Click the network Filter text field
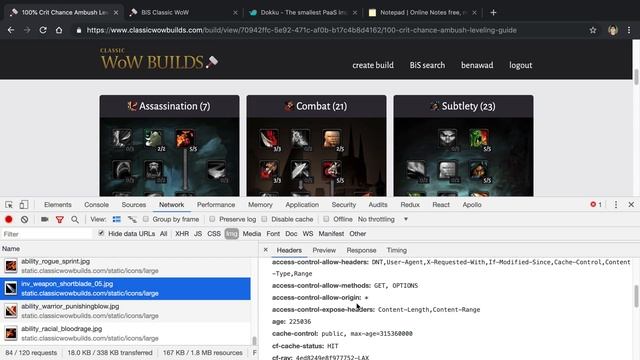The height and width of the screenshot is (360, 640). 47,234
